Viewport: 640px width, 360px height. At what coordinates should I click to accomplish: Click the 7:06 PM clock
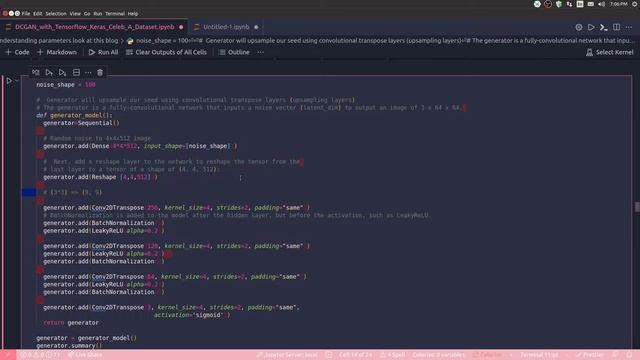[619, 4]
